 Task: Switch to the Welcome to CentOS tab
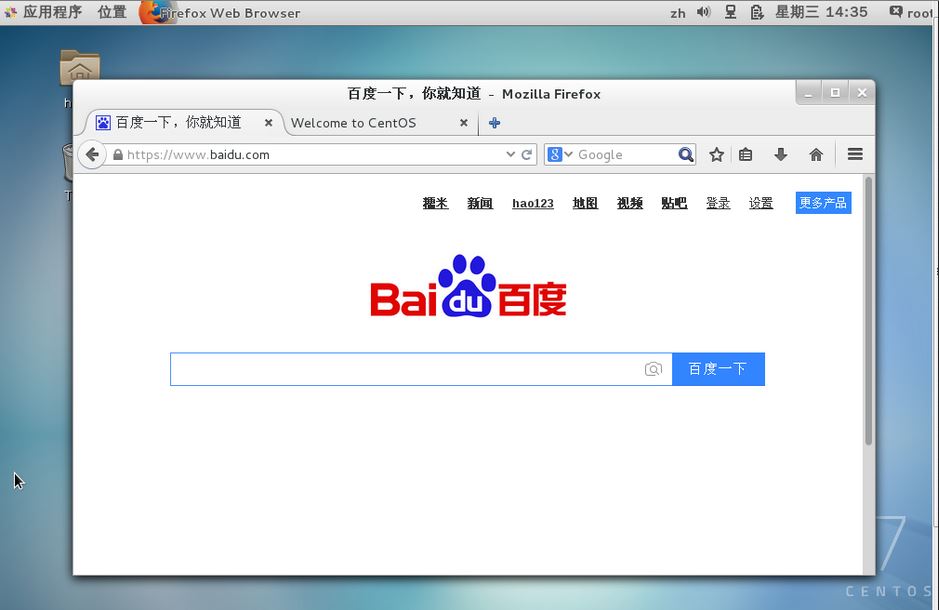coord(380,123)
